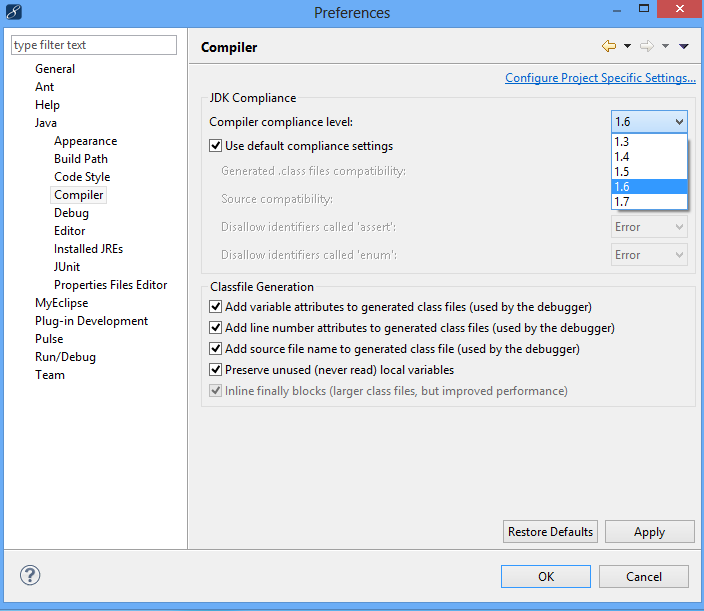Click the Cancel button

pos(644,576)
